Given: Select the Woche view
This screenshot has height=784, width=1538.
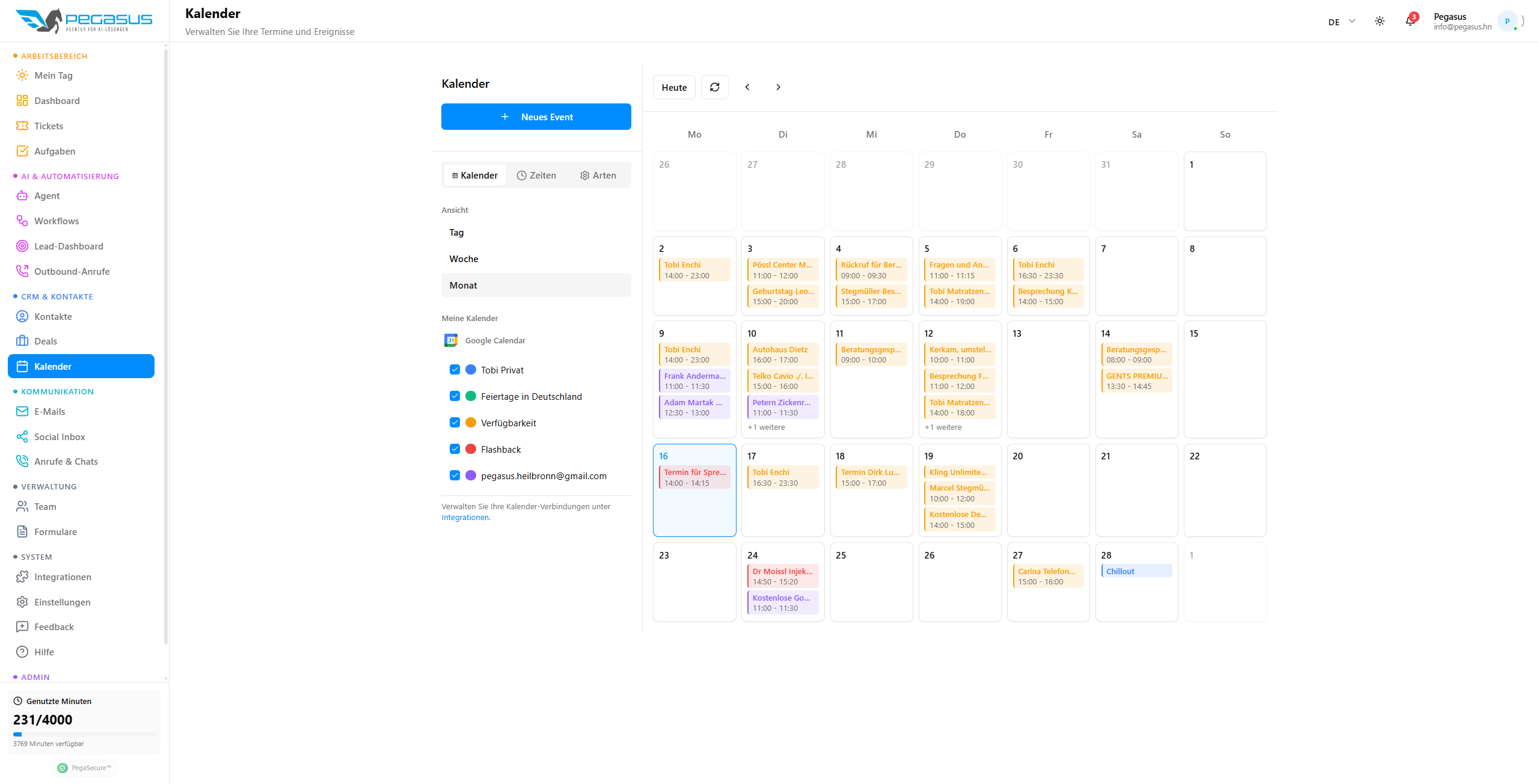Looking at the screenshot, I should coord(464,259).
